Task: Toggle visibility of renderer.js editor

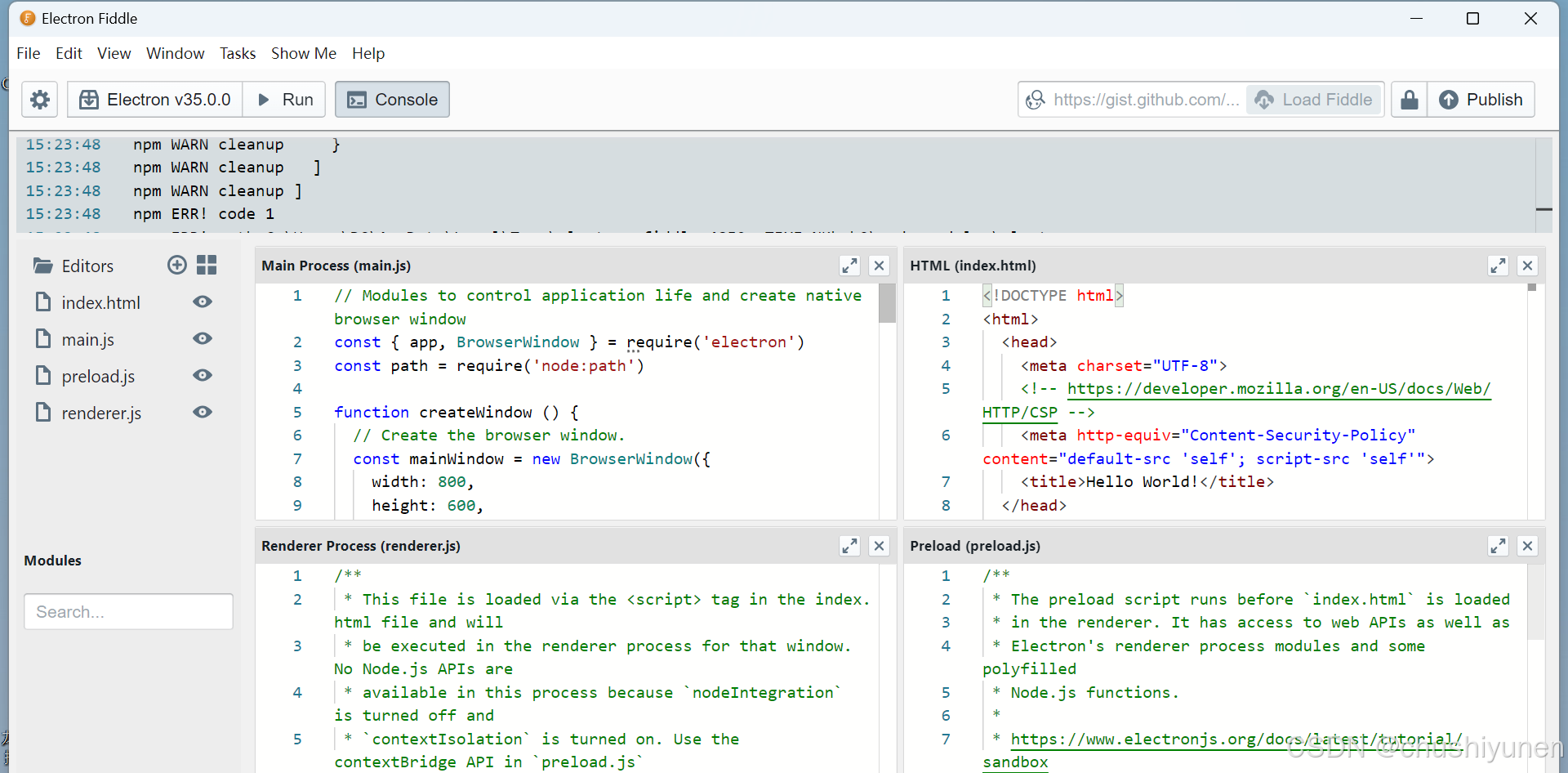Action: (x=203, y=412)
